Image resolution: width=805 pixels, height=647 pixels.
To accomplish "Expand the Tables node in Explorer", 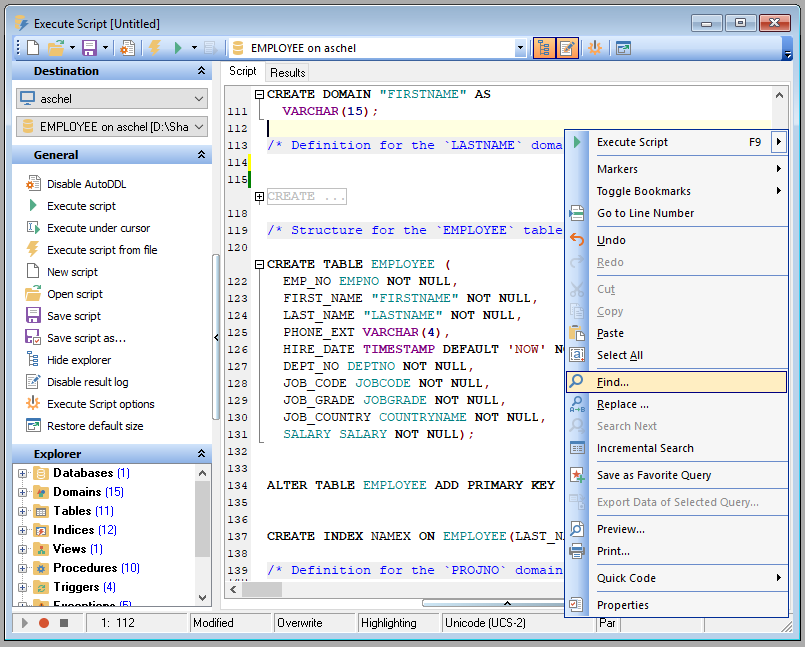I will (x=22, y=511).
